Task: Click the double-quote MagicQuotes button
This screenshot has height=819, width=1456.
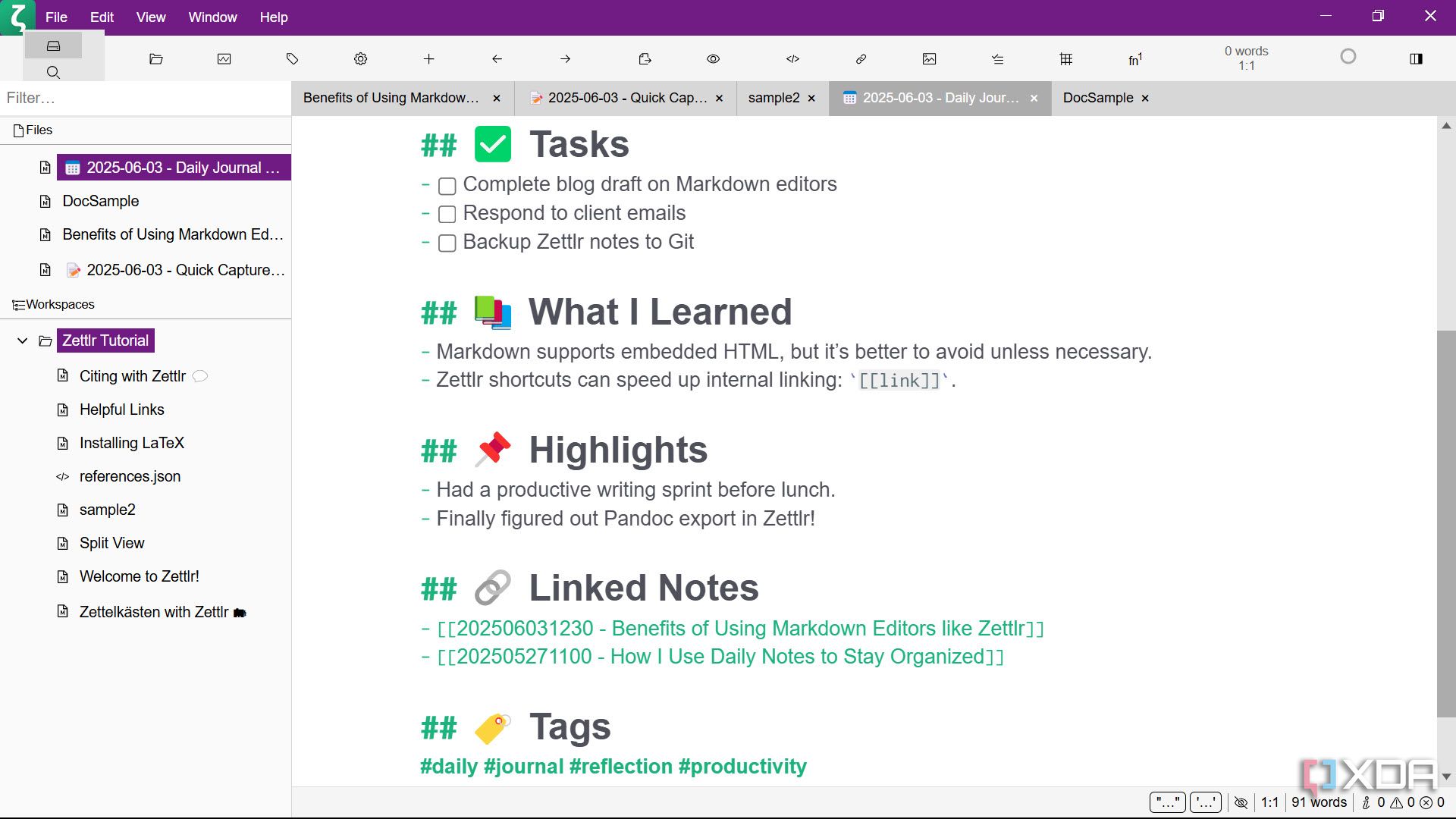Action: (x=1168, y=802)
